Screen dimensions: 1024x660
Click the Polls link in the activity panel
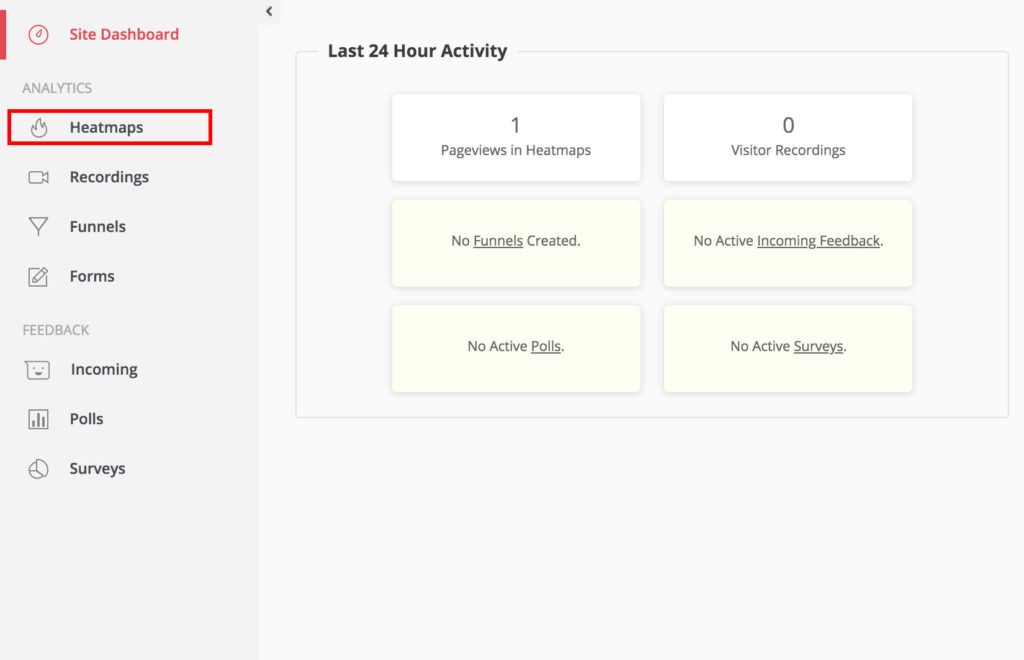click(545, 347)
